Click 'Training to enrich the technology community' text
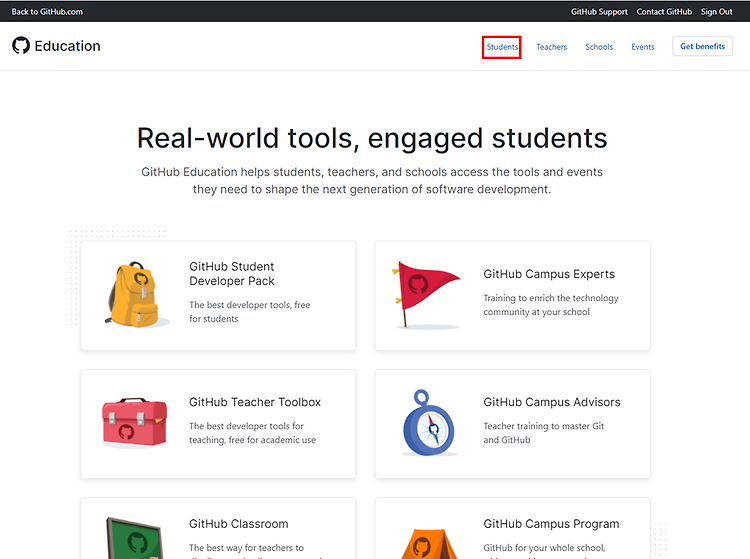Viewport: 750px width, 559px height. (551, 305)
